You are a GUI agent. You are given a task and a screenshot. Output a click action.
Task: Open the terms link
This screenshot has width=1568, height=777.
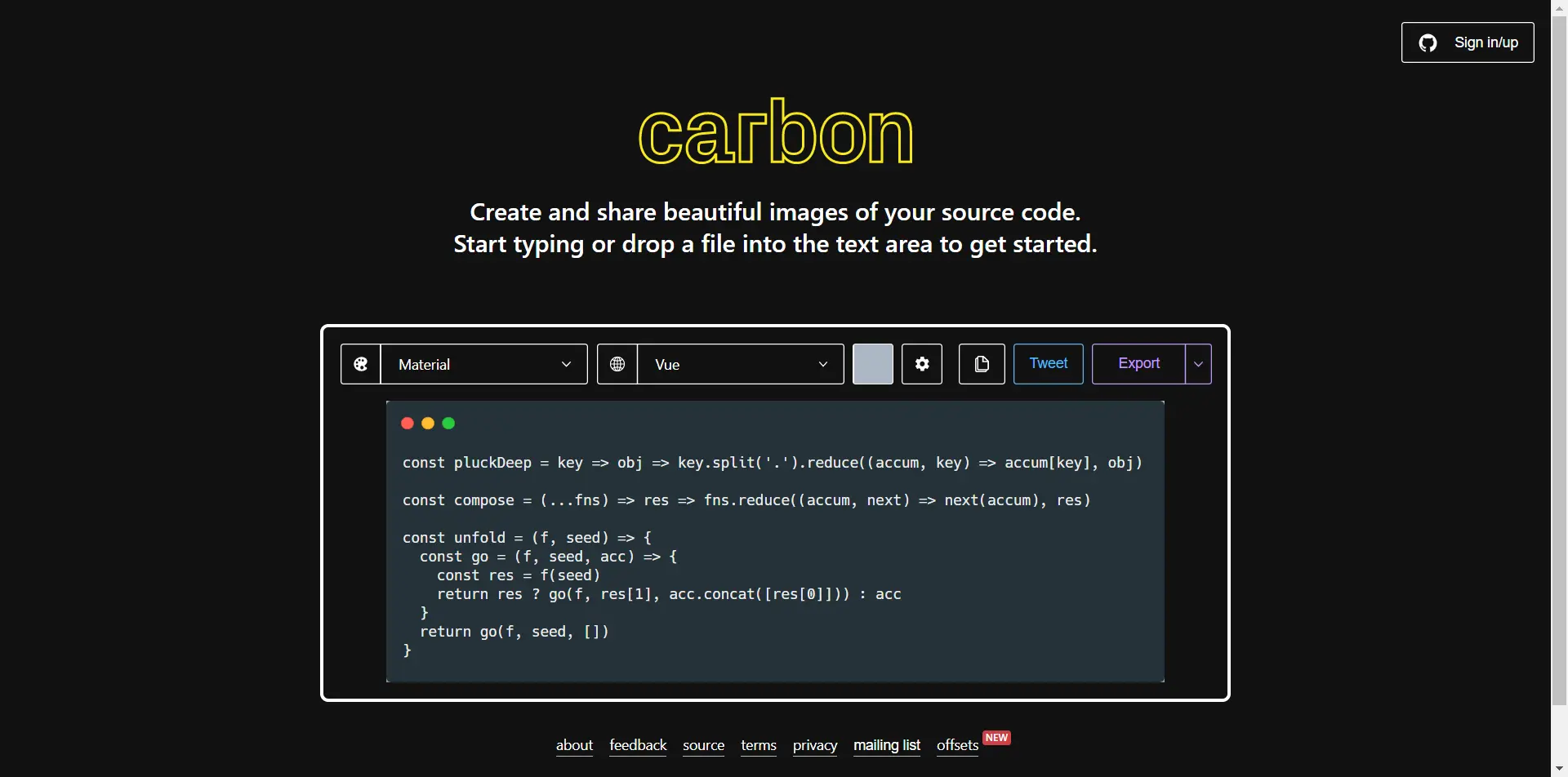coord(759,745)
